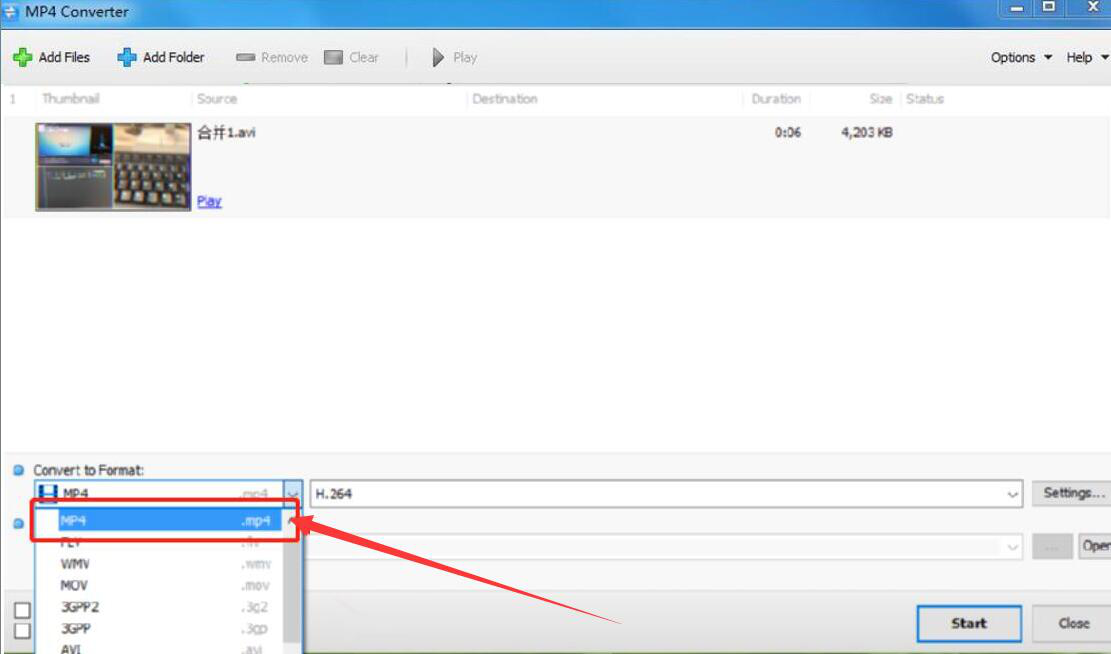Viewport: 1111px width, 654px height.
Task: Open the Settings... button
Action: pyautogui.click(x=1073, y=493)
